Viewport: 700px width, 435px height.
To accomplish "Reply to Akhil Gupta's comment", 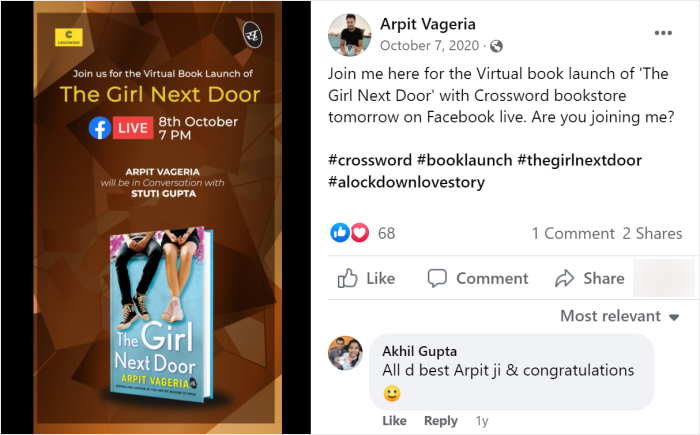I will [441, 421].
